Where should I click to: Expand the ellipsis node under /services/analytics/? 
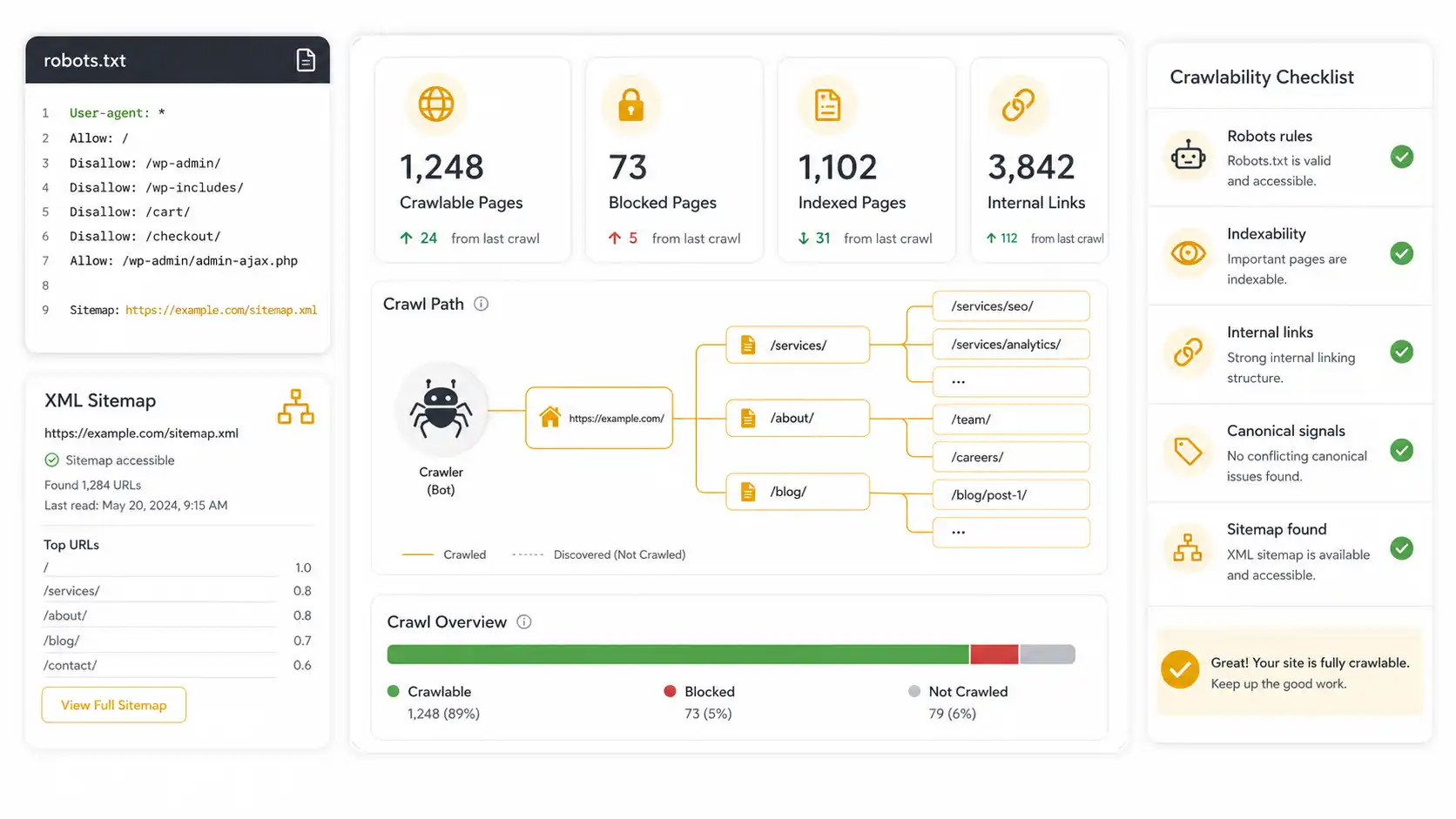(1011, 381)
